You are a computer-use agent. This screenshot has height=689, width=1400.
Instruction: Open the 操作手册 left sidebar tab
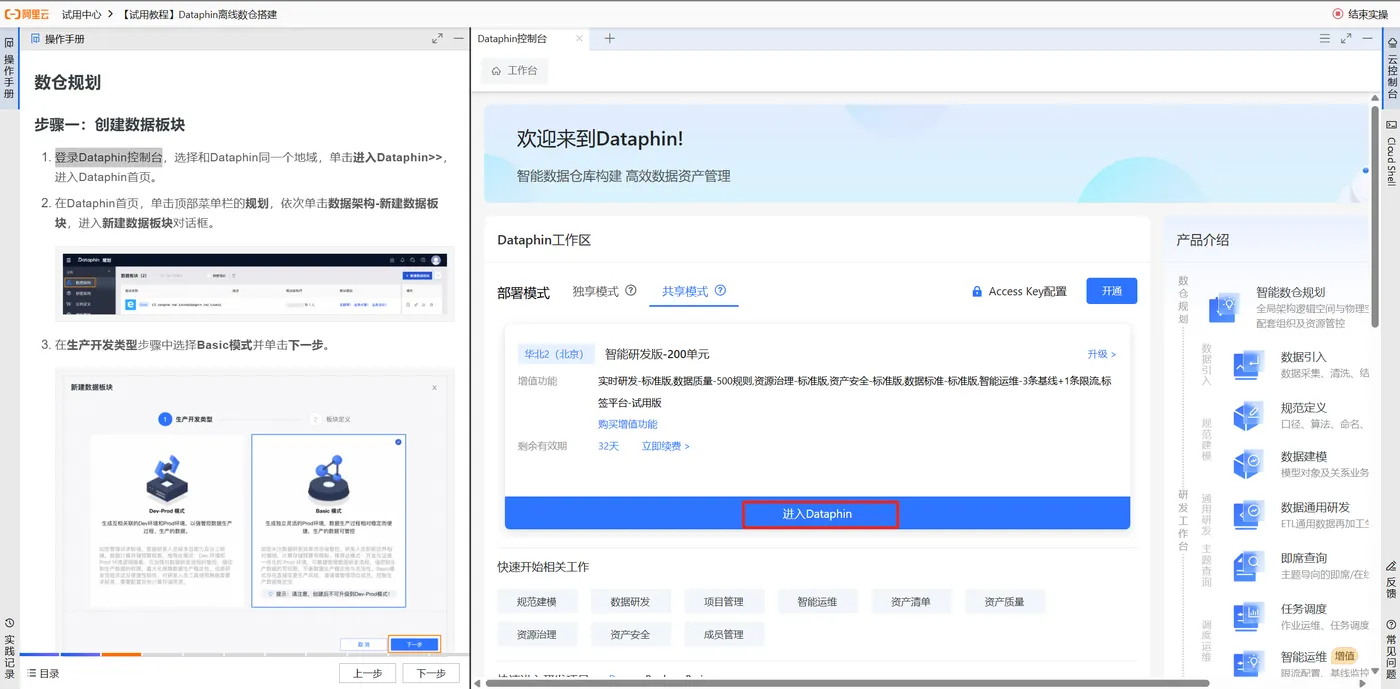[x=9, y=70]
